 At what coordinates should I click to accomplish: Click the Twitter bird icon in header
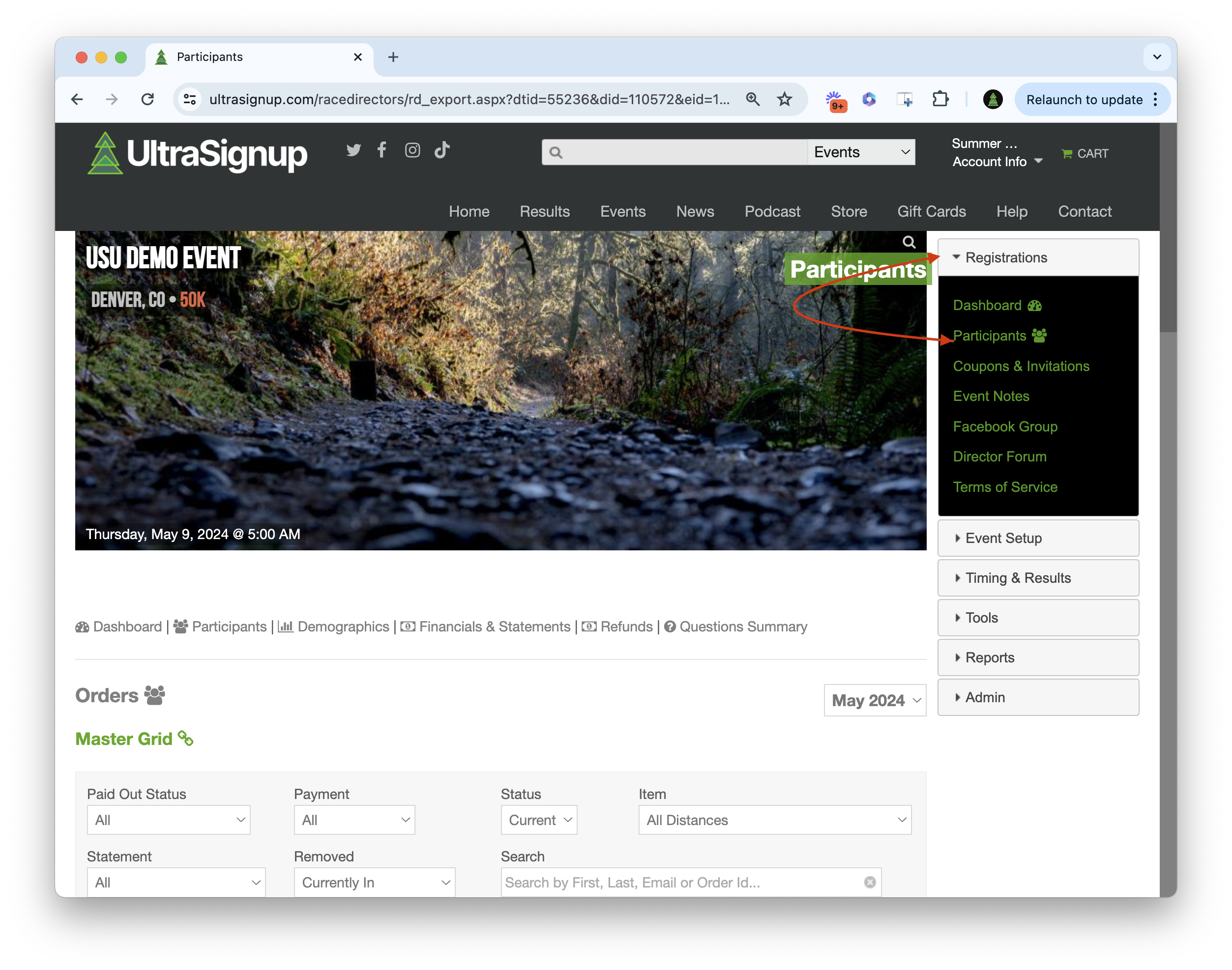(x=353, y=150)
